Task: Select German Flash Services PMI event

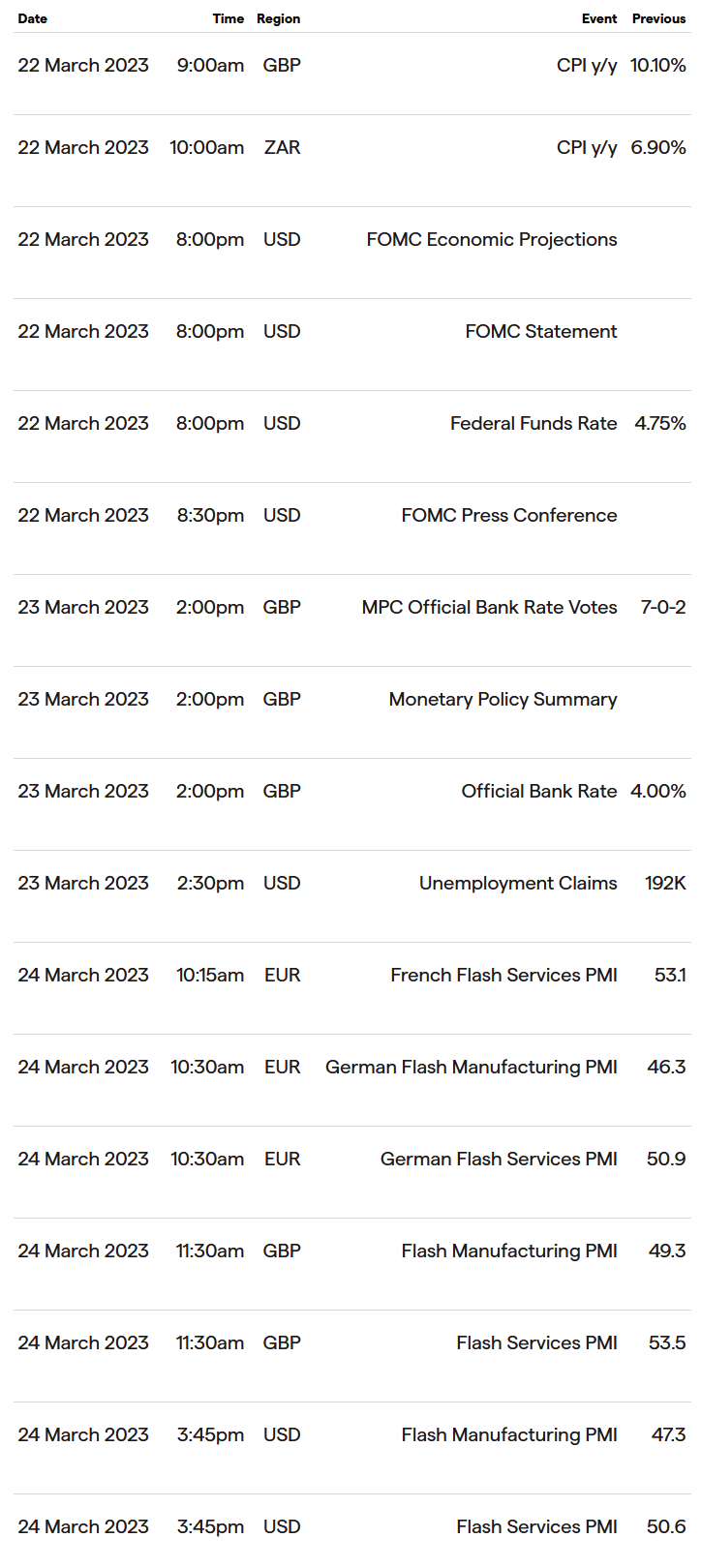Action: coord(499,1159)
